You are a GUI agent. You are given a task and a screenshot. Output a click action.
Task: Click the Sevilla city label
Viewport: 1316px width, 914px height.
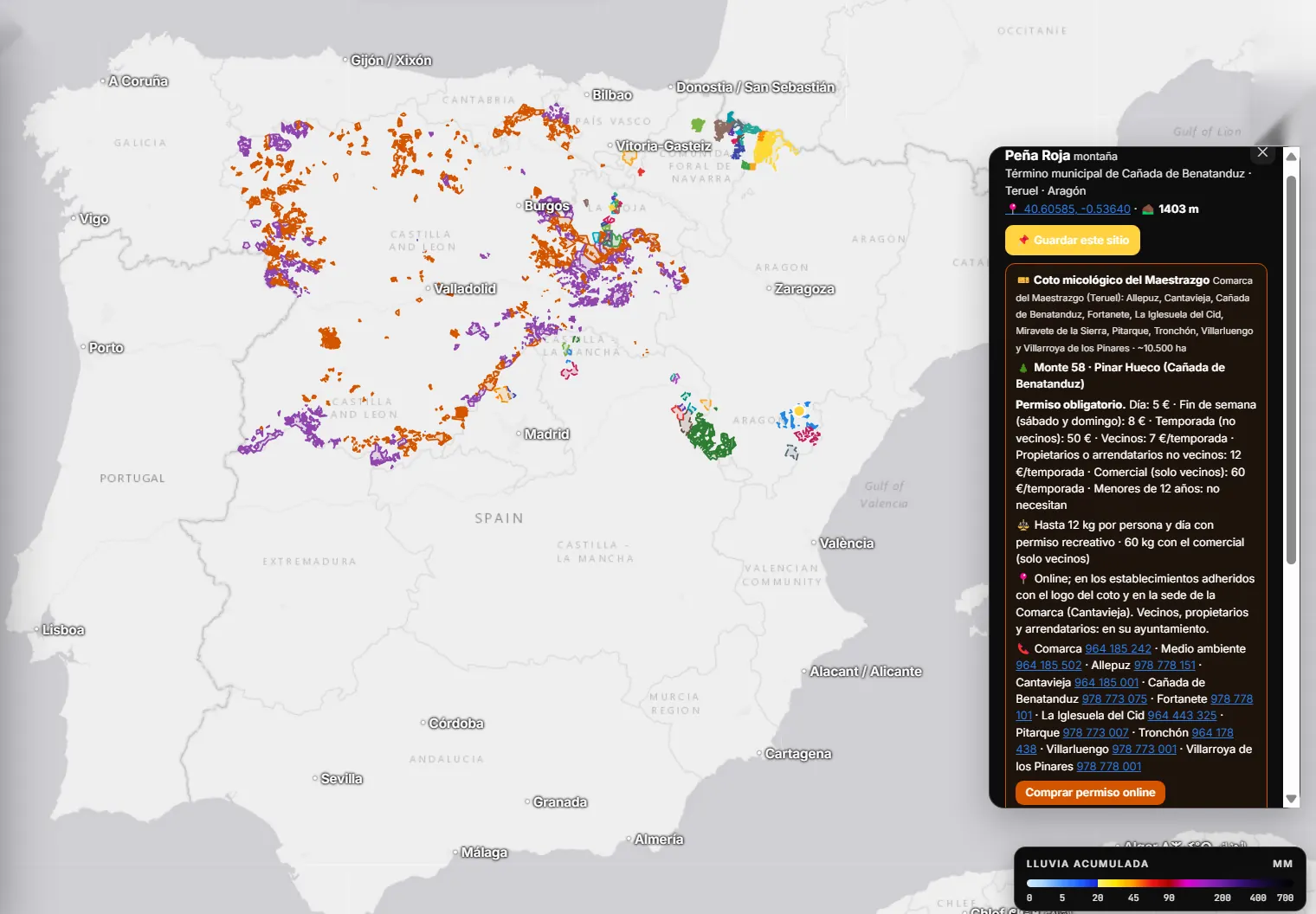point(341,779)
